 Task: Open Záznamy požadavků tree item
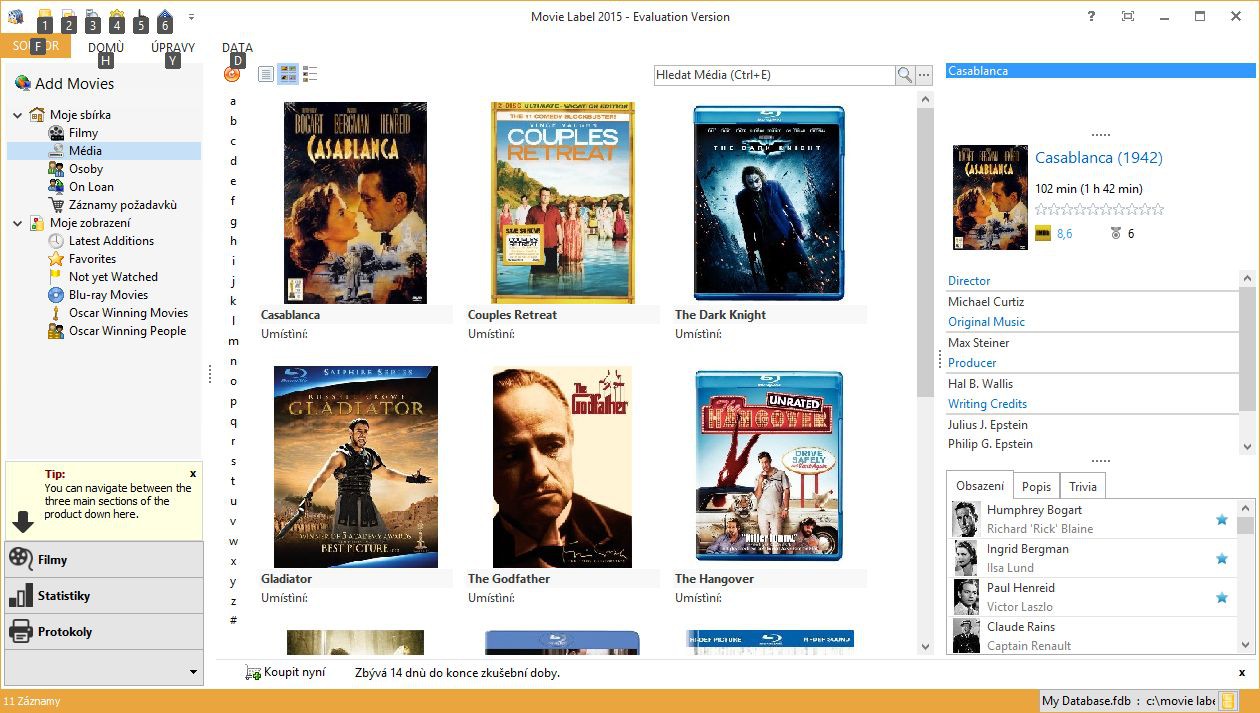(122, 205)
